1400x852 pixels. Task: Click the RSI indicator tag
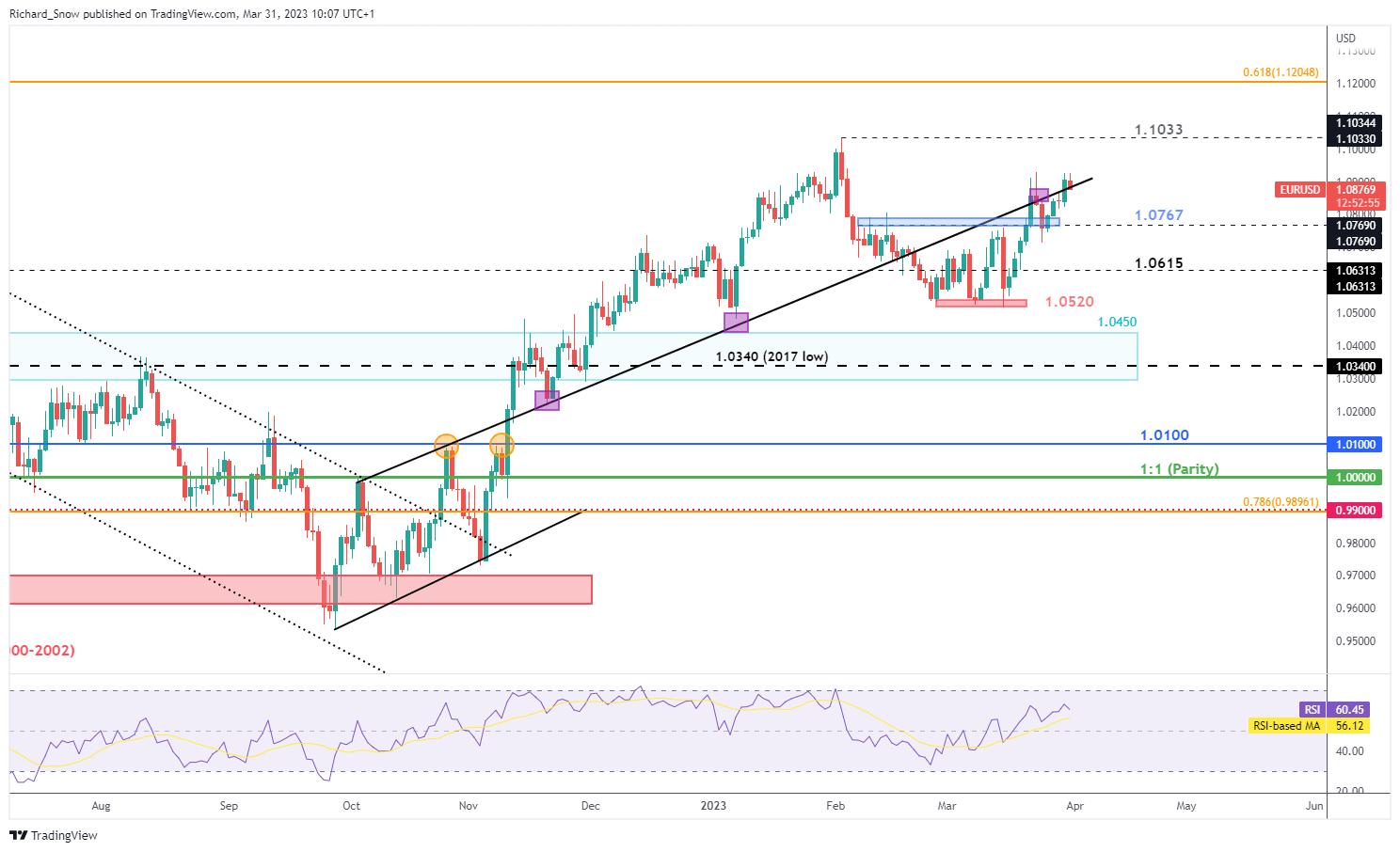(1312, 710)
